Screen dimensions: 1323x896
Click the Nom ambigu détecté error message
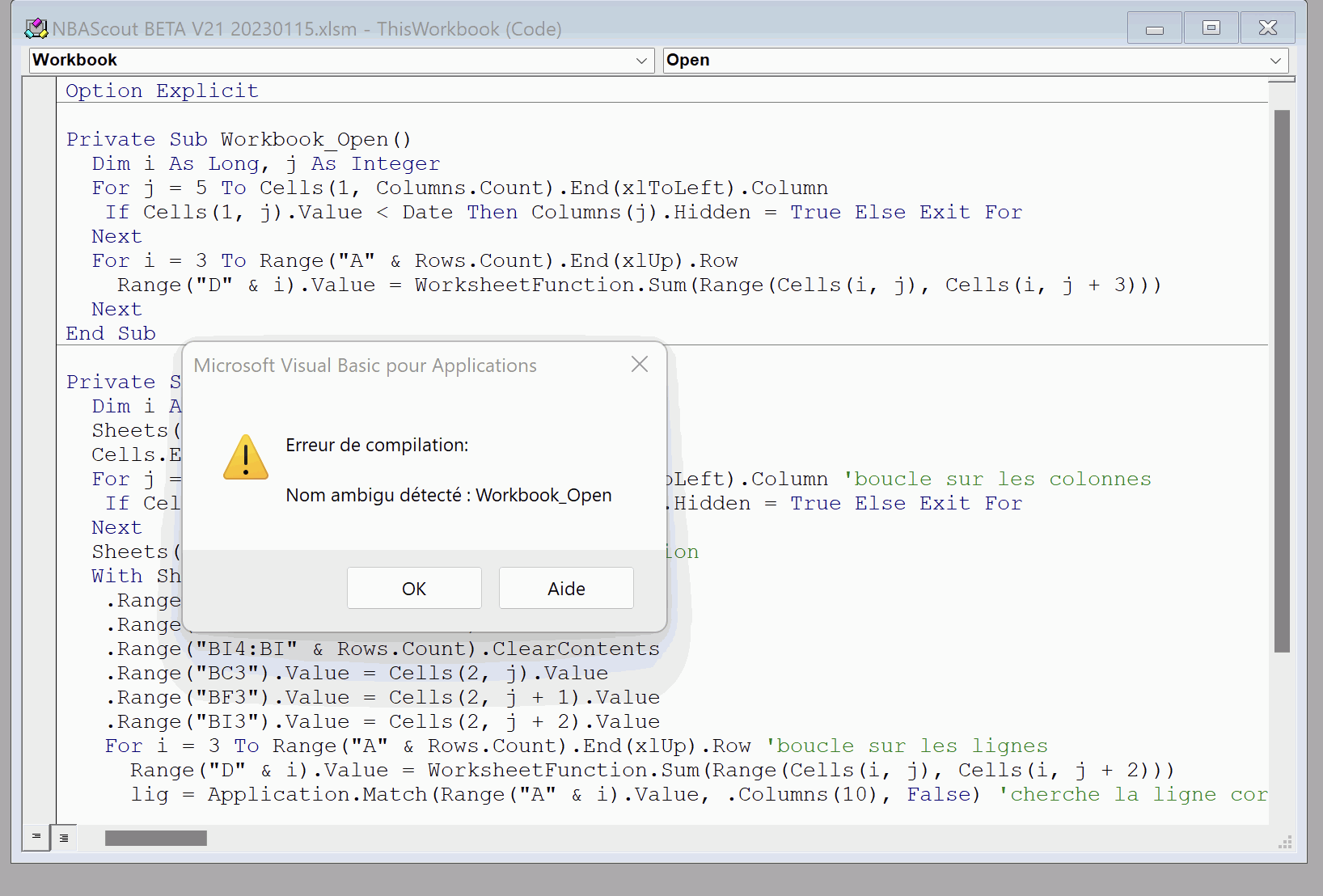click(449, 495)
